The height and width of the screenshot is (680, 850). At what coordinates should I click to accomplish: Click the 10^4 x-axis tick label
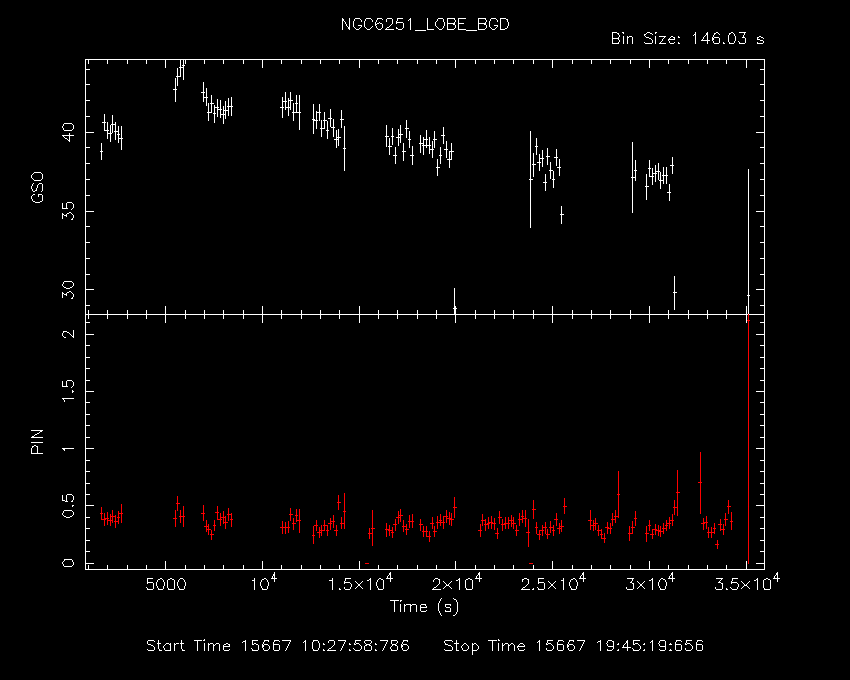[263, 583]
